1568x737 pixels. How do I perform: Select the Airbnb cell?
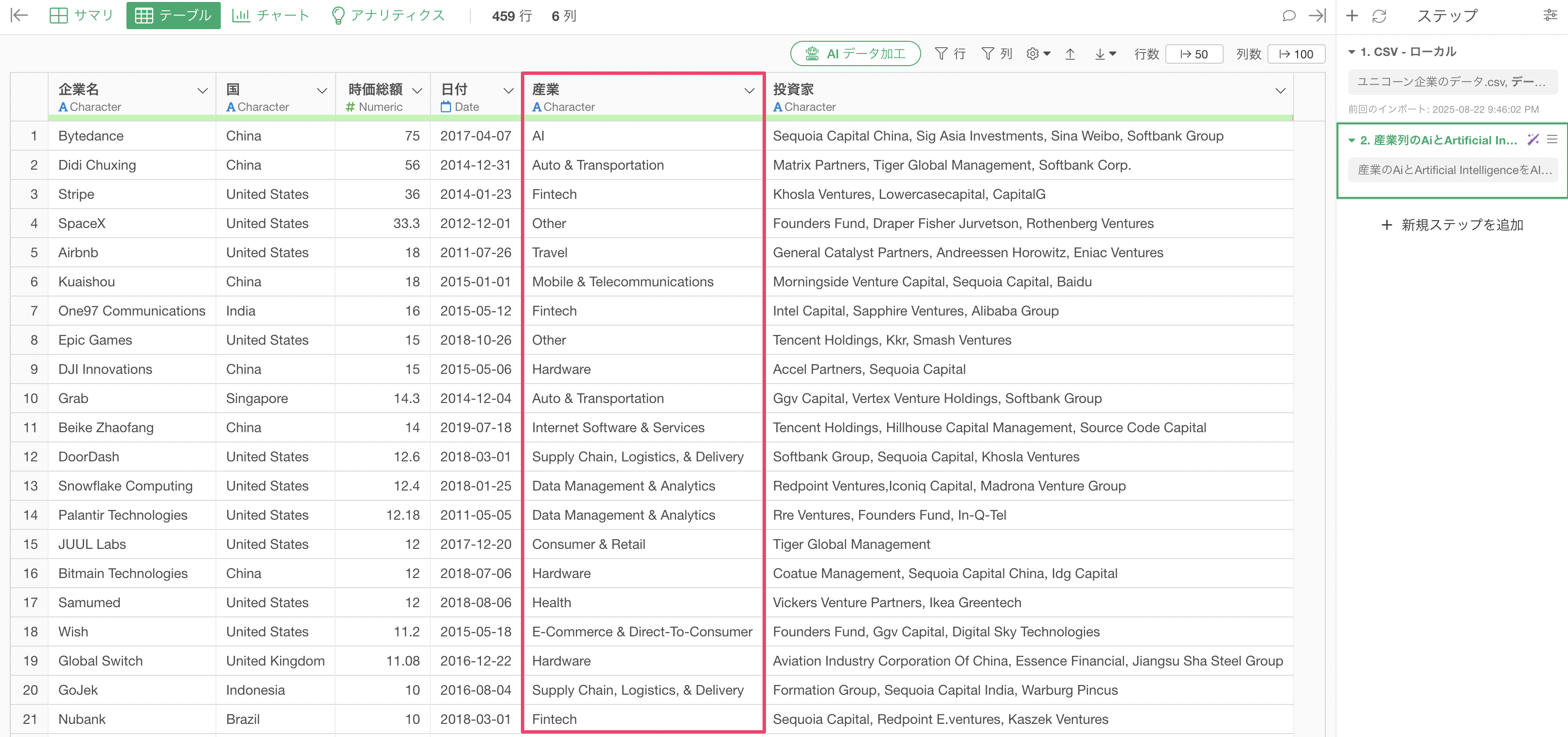132,253
